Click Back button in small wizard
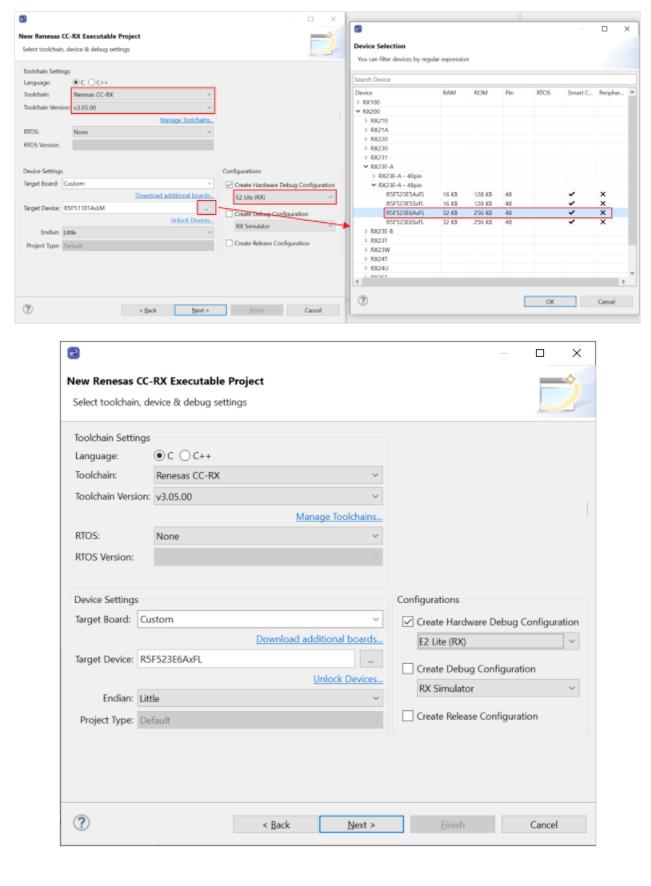This screenshot has height=886, width=651. pos(148,310)
